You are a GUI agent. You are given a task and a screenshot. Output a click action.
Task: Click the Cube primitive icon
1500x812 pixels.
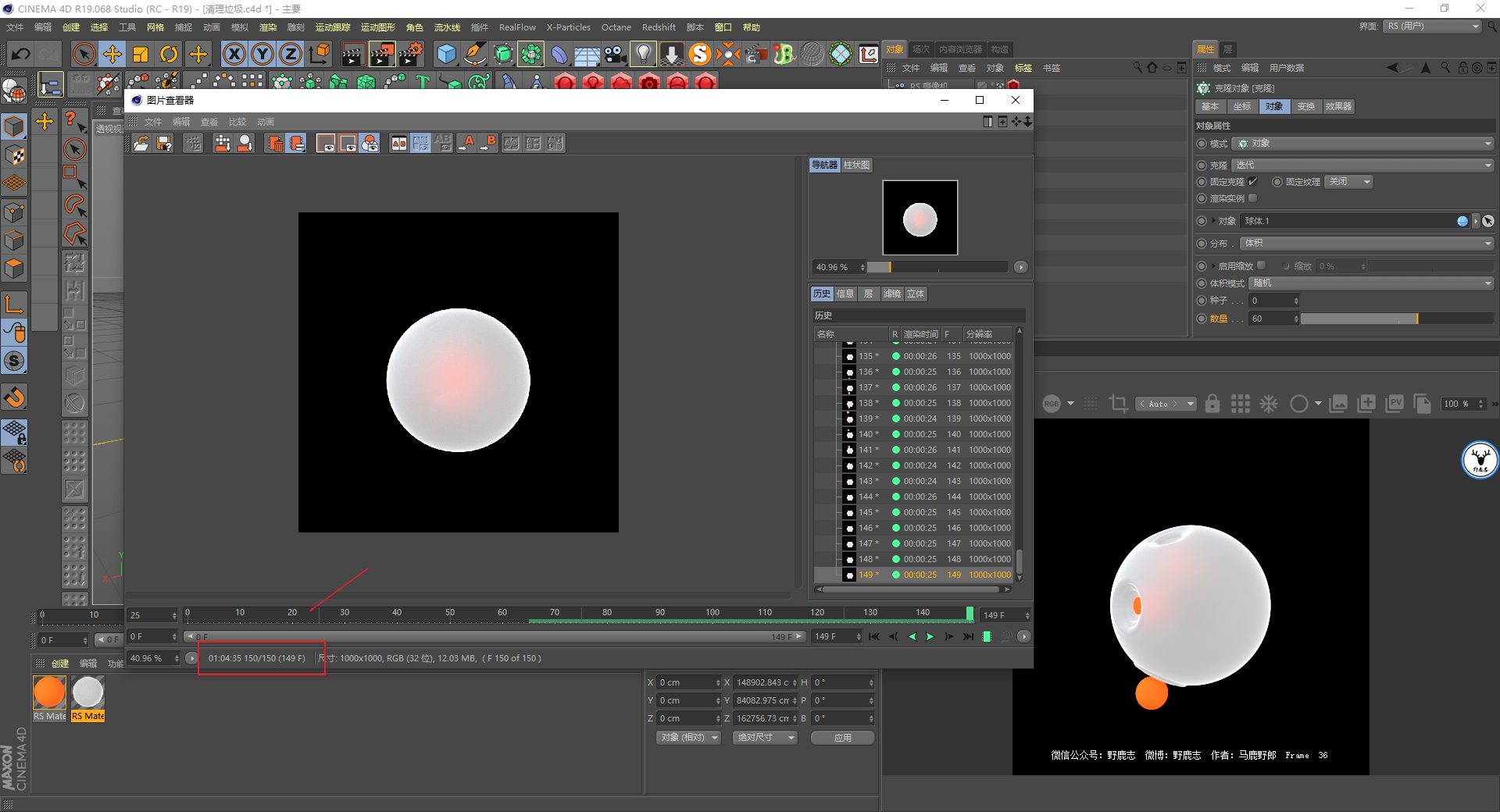coord(446,54)
